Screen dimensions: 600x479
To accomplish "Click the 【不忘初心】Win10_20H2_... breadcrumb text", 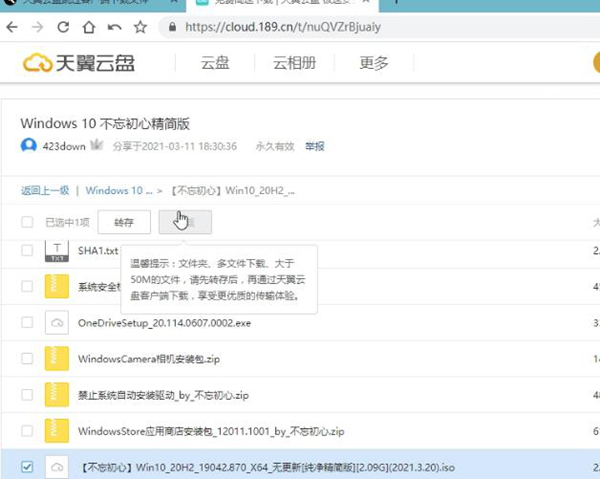I will (232, 190).
